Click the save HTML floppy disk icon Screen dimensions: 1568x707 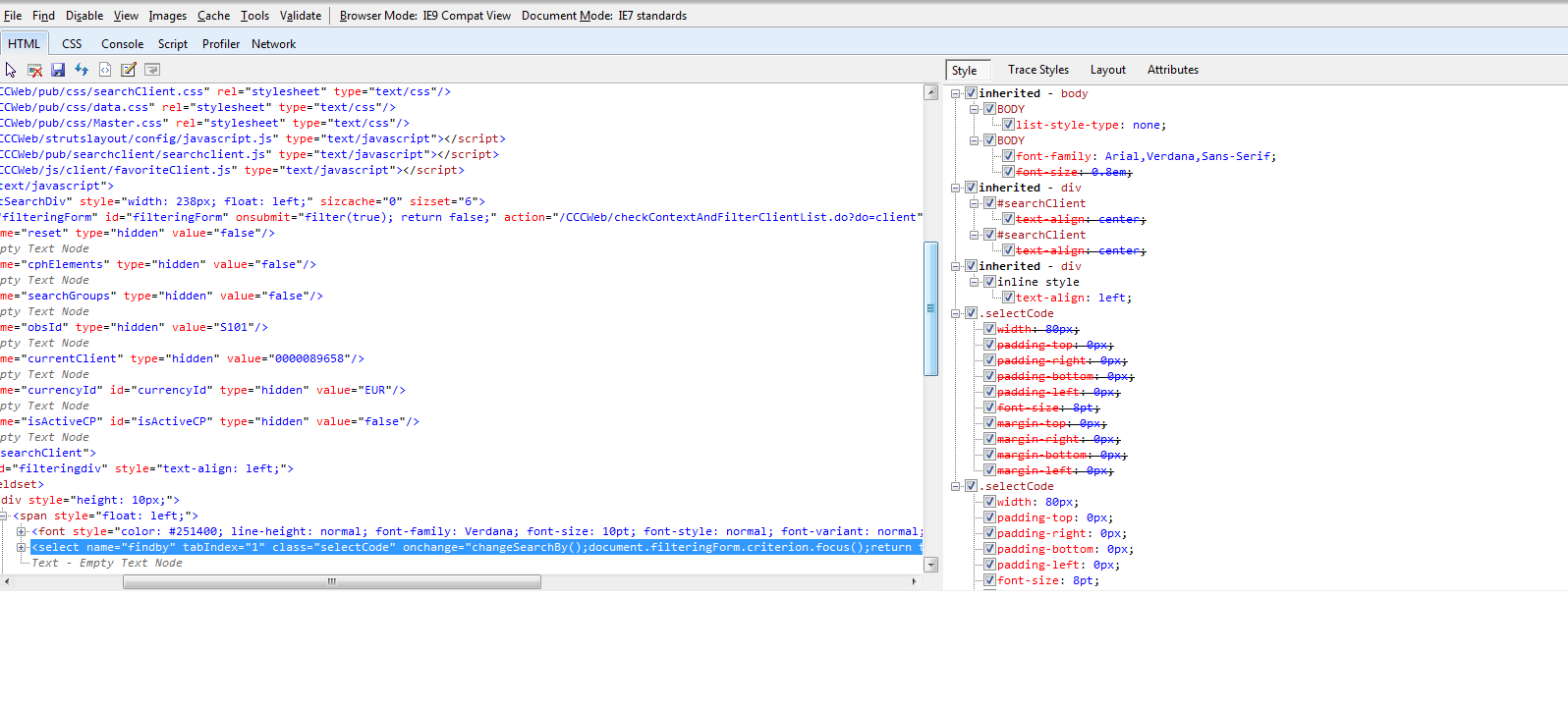[58, 70]
